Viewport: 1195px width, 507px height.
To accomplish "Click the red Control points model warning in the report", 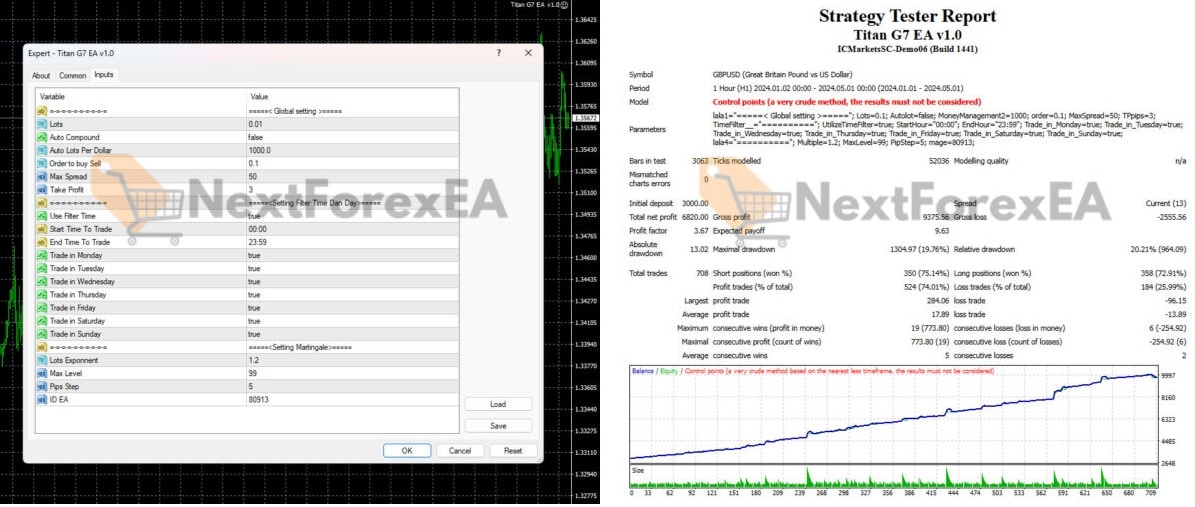I will pos(847,101).
